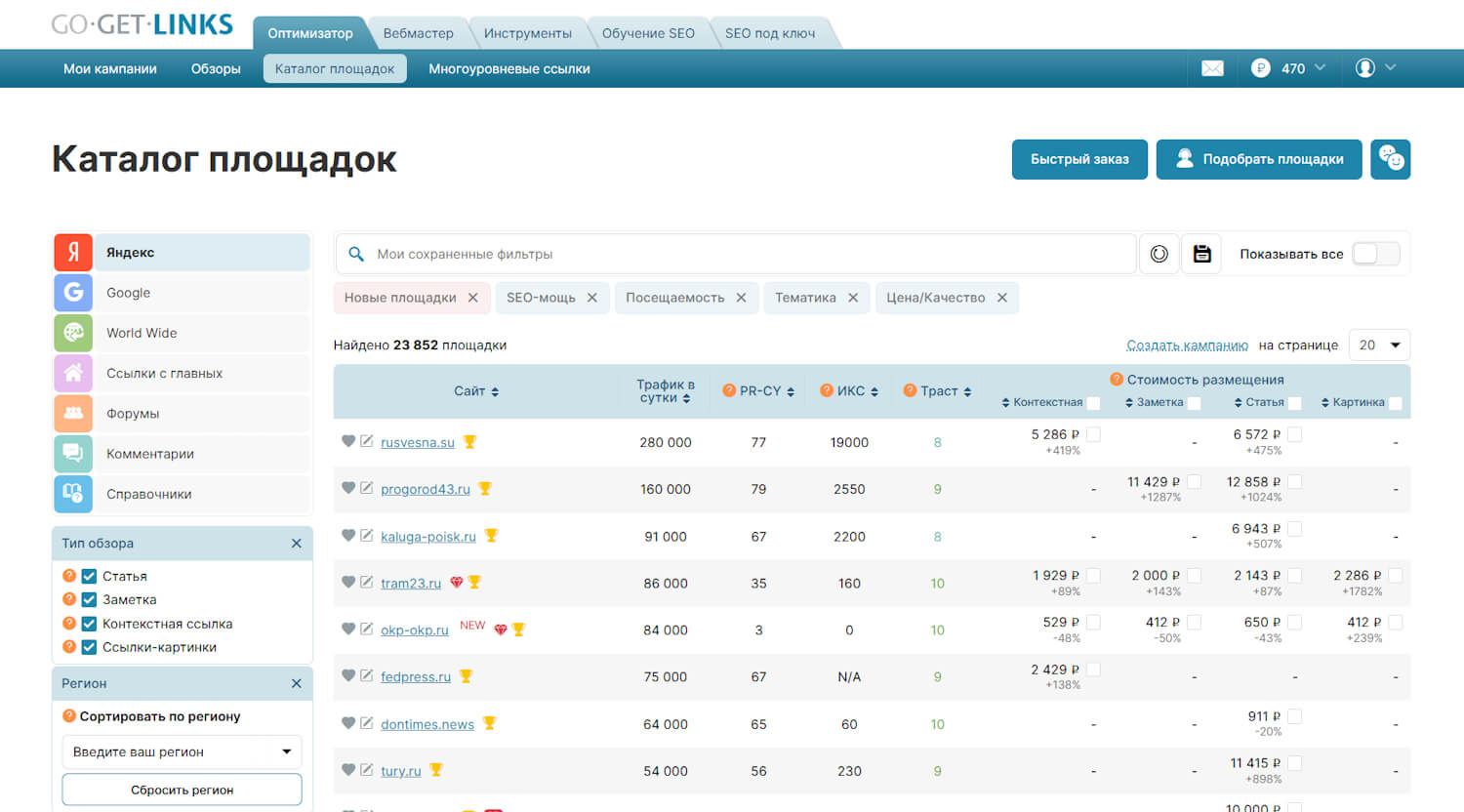Click the Быстрый заказ button
Image resolution: width=1464 pixels, height=812 pixels.
1079,159
